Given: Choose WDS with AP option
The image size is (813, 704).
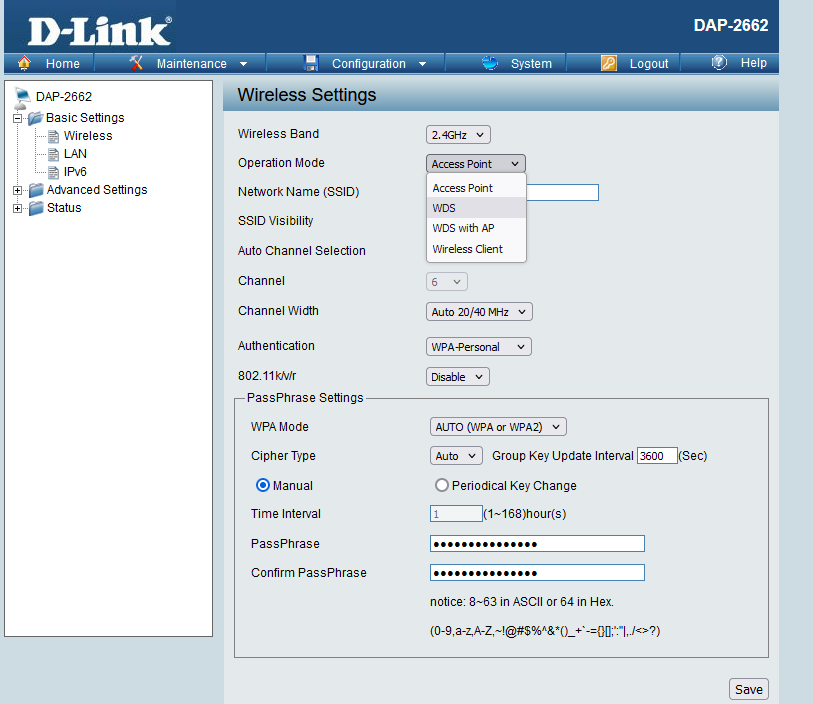Looking at the screenshot, I should tap(476, 228).
